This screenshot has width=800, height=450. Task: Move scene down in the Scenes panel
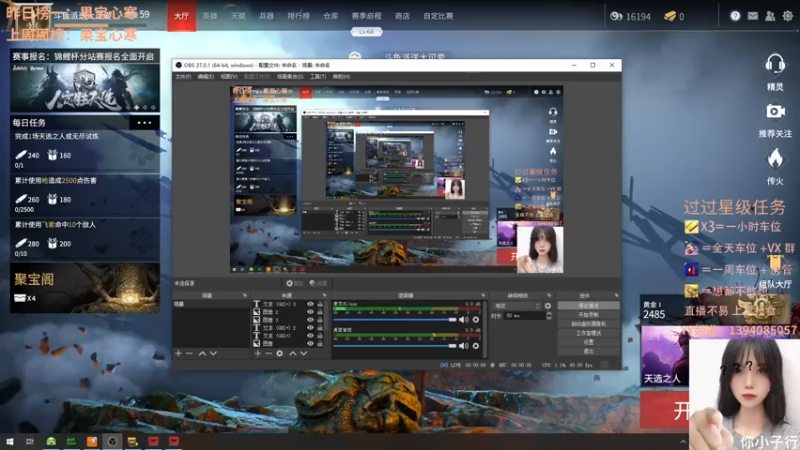tap(213, 353)
